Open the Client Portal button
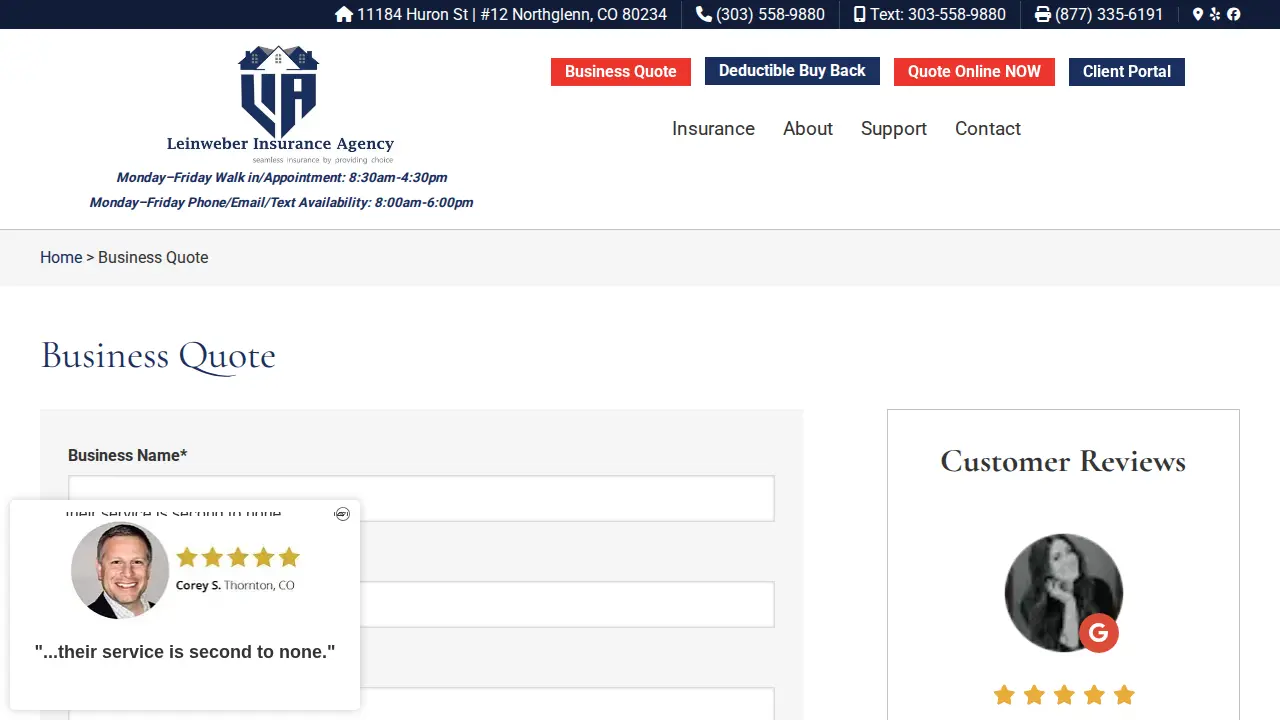The height and width of the screenshot is (720, 1280). click(x=1127, y=71)
